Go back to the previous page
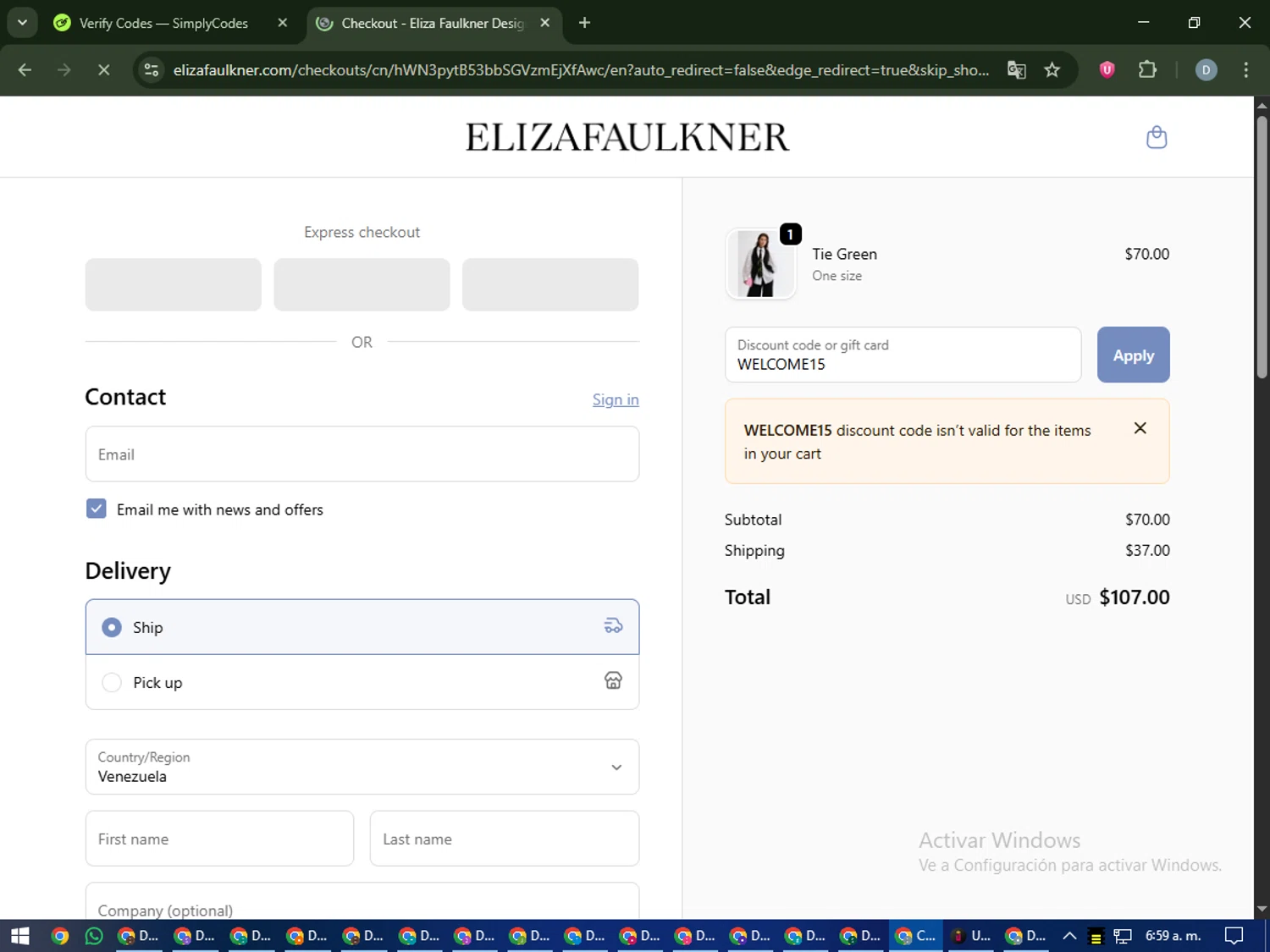This screenshot has width=1270, height=952. (25, 70)
